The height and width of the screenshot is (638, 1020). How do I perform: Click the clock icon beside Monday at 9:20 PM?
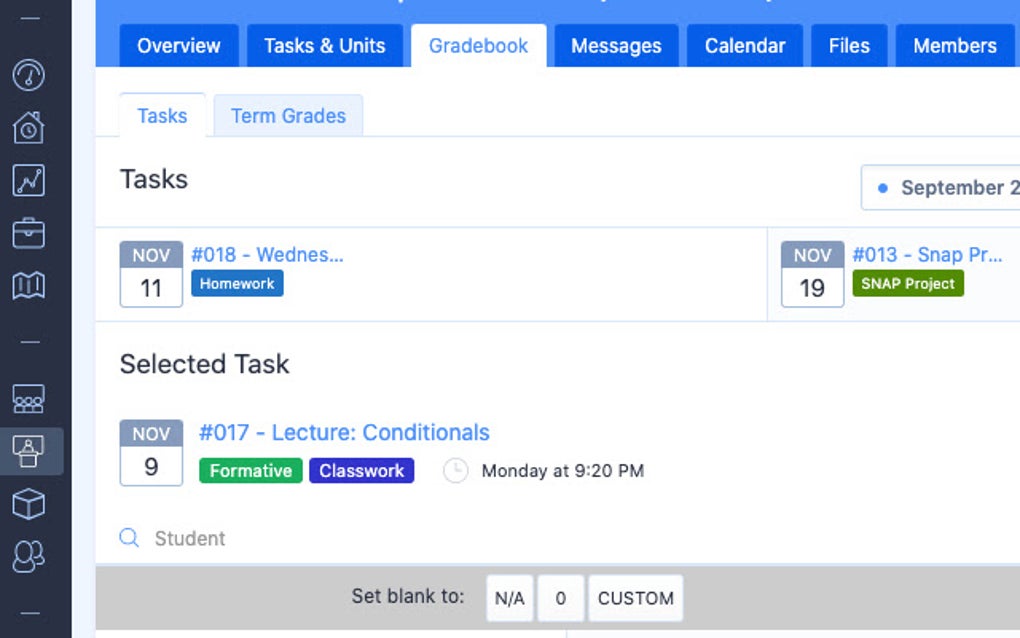[456, 470]
